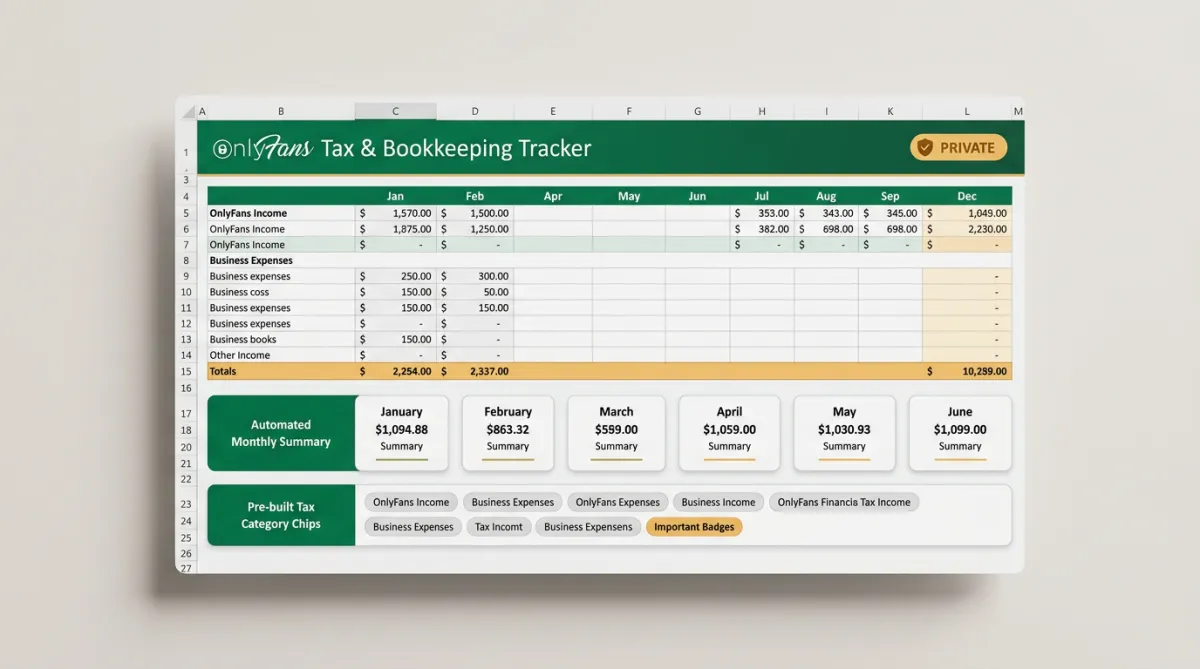Select column B header

[x=281, y=112]
